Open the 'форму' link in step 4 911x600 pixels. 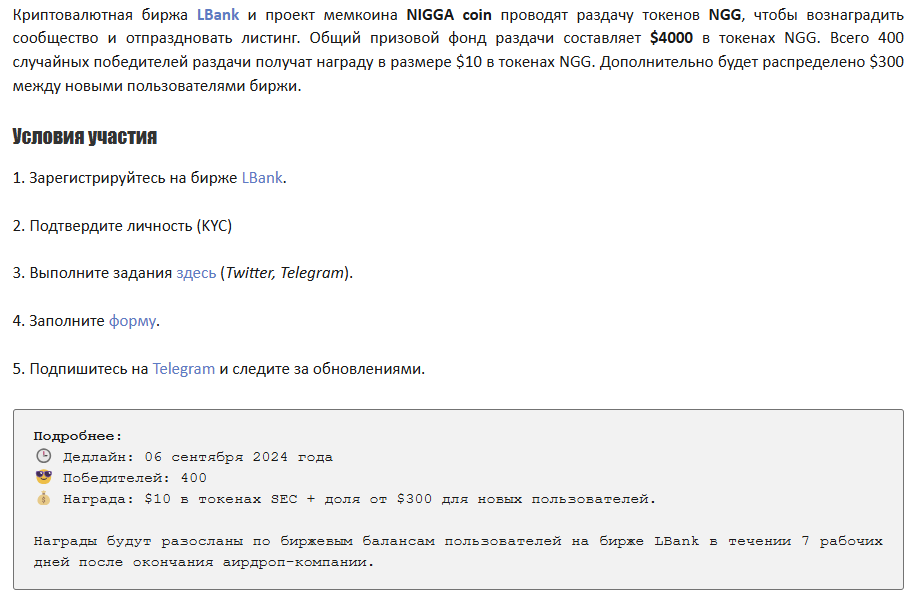[x=132, y=321]
